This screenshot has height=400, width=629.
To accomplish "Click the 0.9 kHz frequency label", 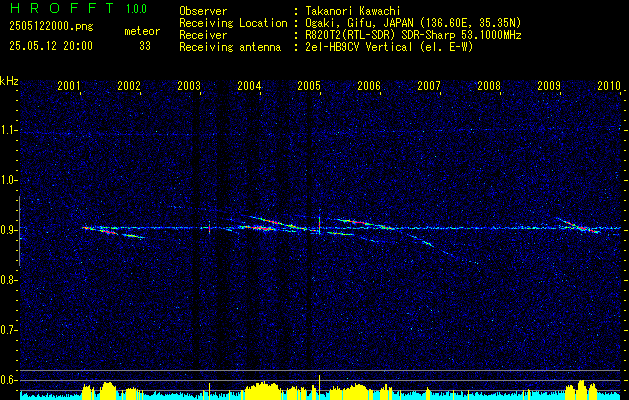I will point(8,230).
